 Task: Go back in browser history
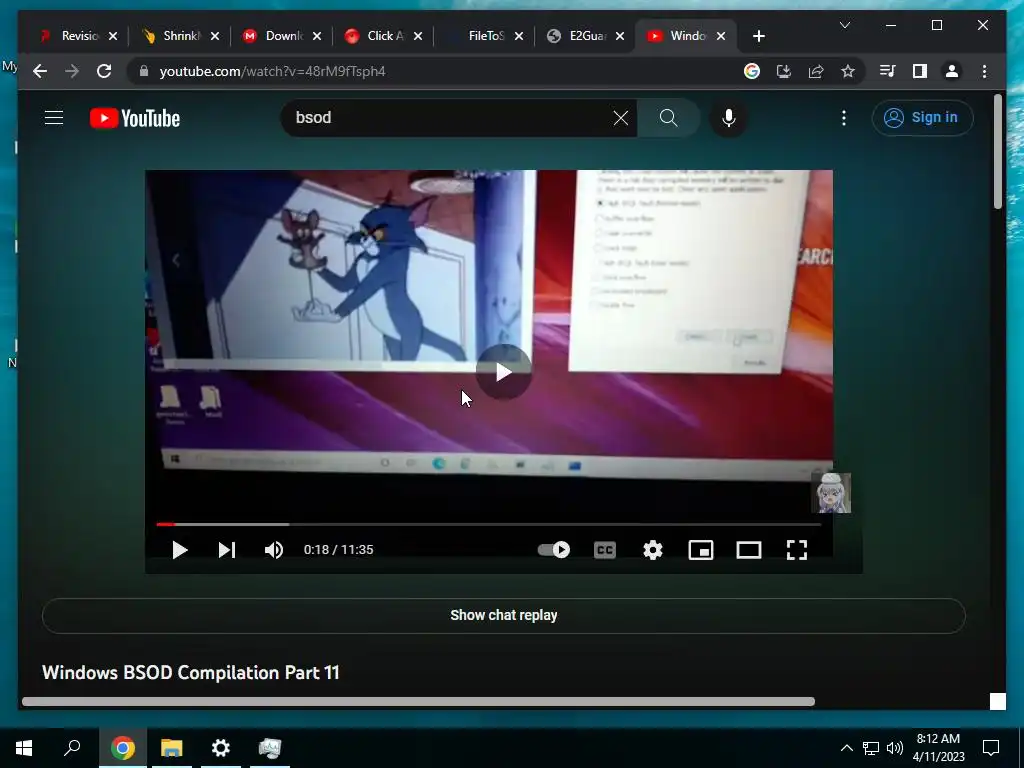(x=40, y=71)
